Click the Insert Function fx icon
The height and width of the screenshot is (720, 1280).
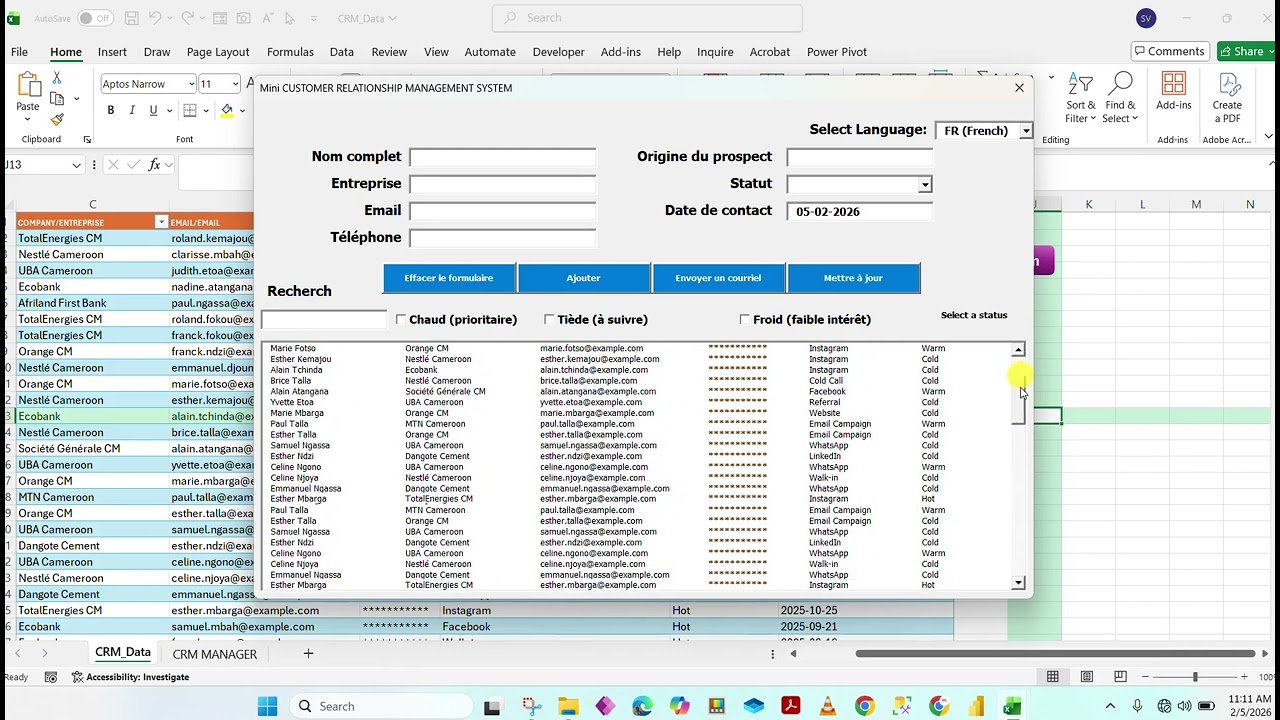coord(154,165)
